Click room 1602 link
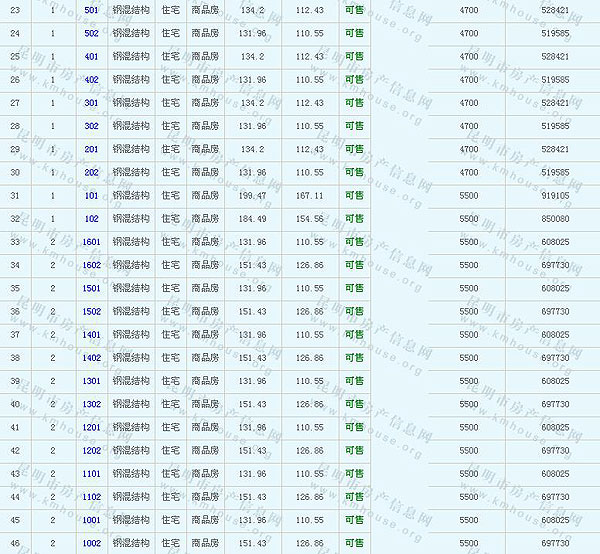The width and height of the screenshot is (600, 554). [91, 265]
